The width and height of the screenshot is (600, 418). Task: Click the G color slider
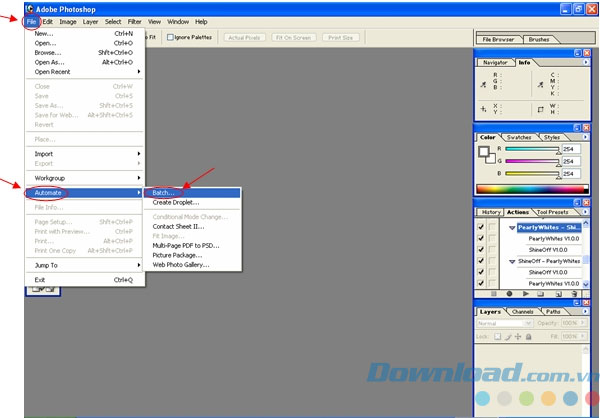pos(532,161)
